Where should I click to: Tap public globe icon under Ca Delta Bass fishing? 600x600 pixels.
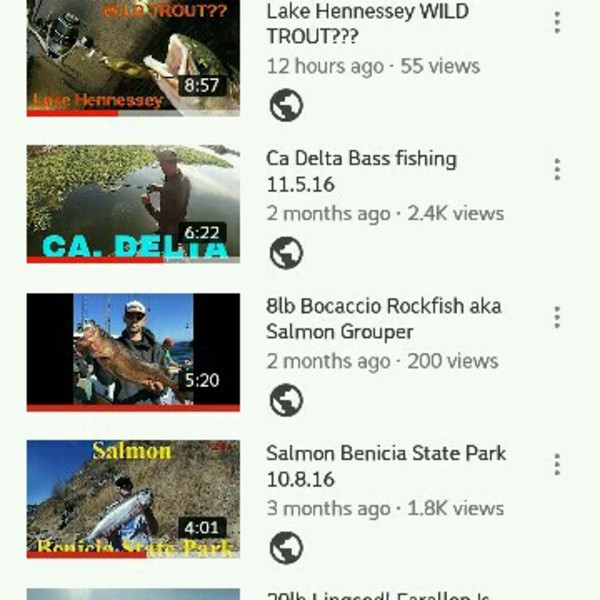(x=286, y=253)
